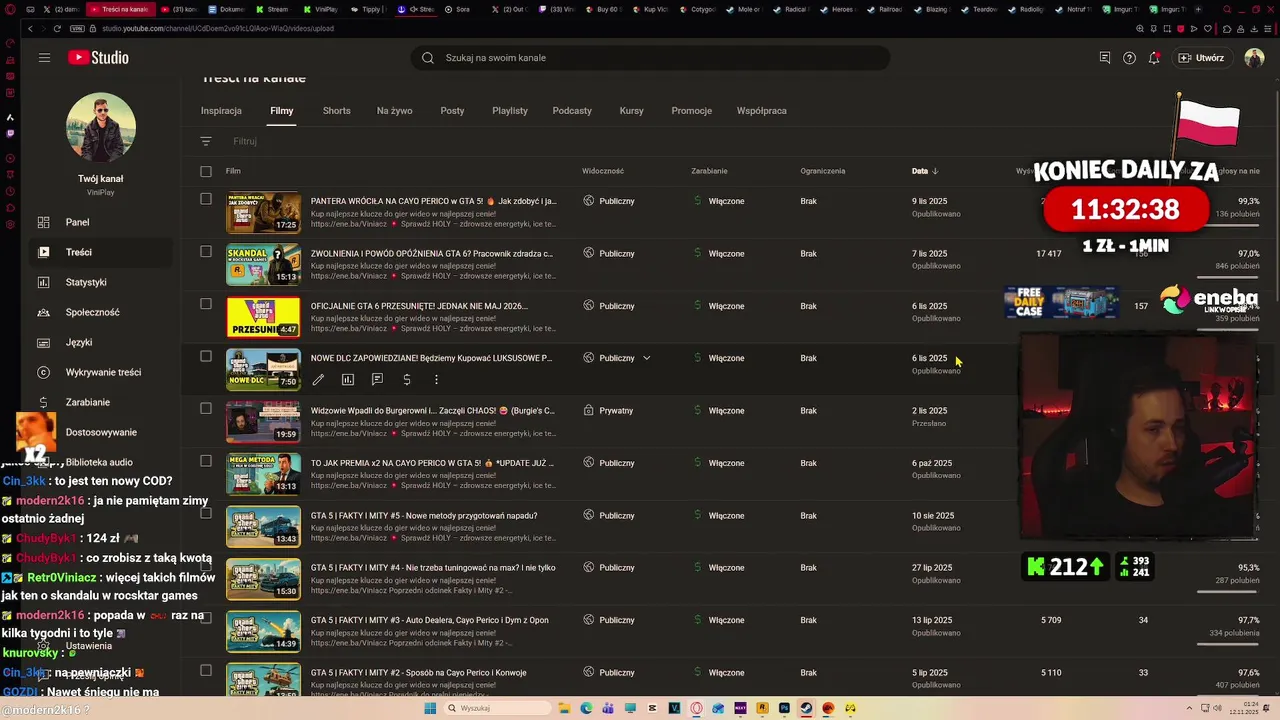Open the analytics icon on the NOWE DLC video

point(348,380)
